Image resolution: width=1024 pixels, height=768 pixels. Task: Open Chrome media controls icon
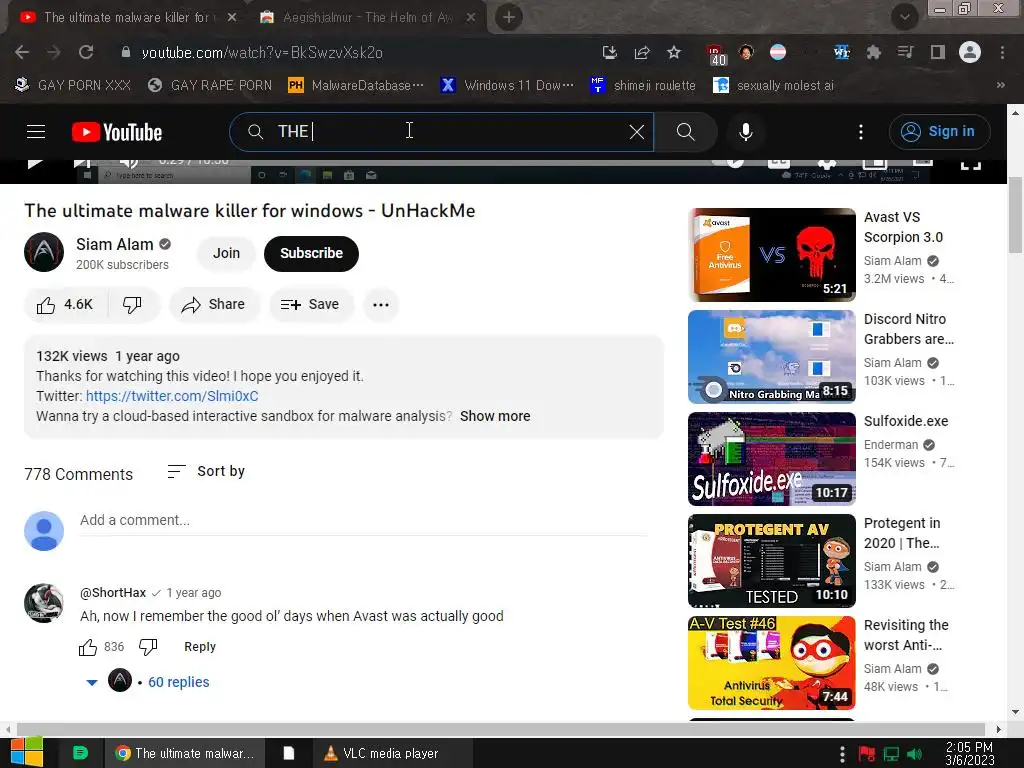click(905, 52)
